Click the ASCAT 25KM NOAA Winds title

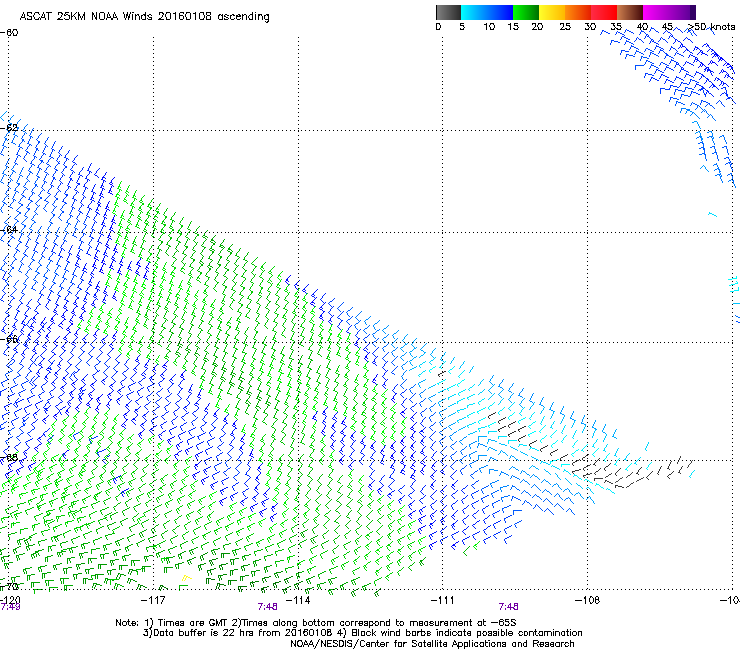pos(144,17)
